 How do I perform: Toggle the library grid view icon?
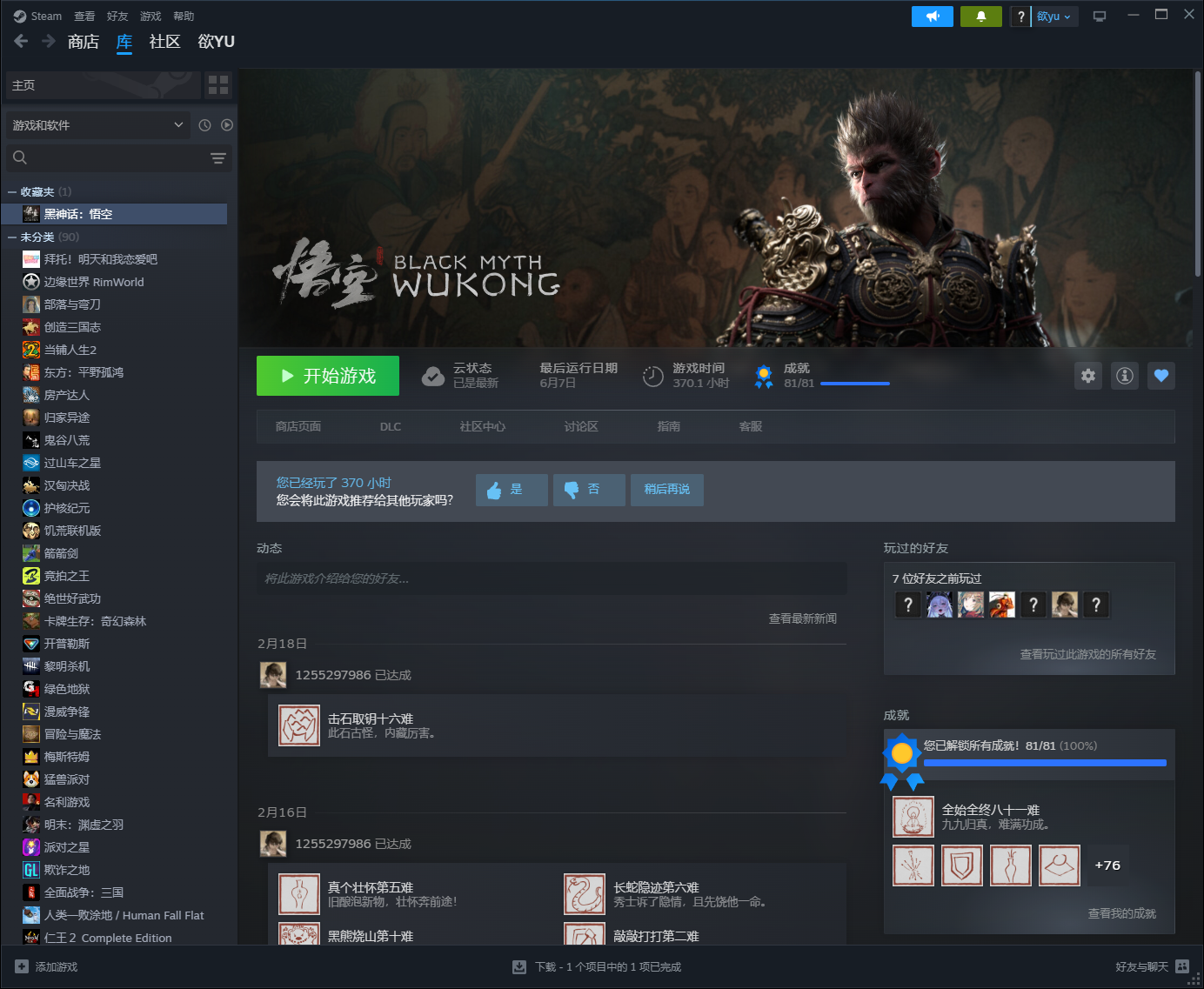[218, 84]
